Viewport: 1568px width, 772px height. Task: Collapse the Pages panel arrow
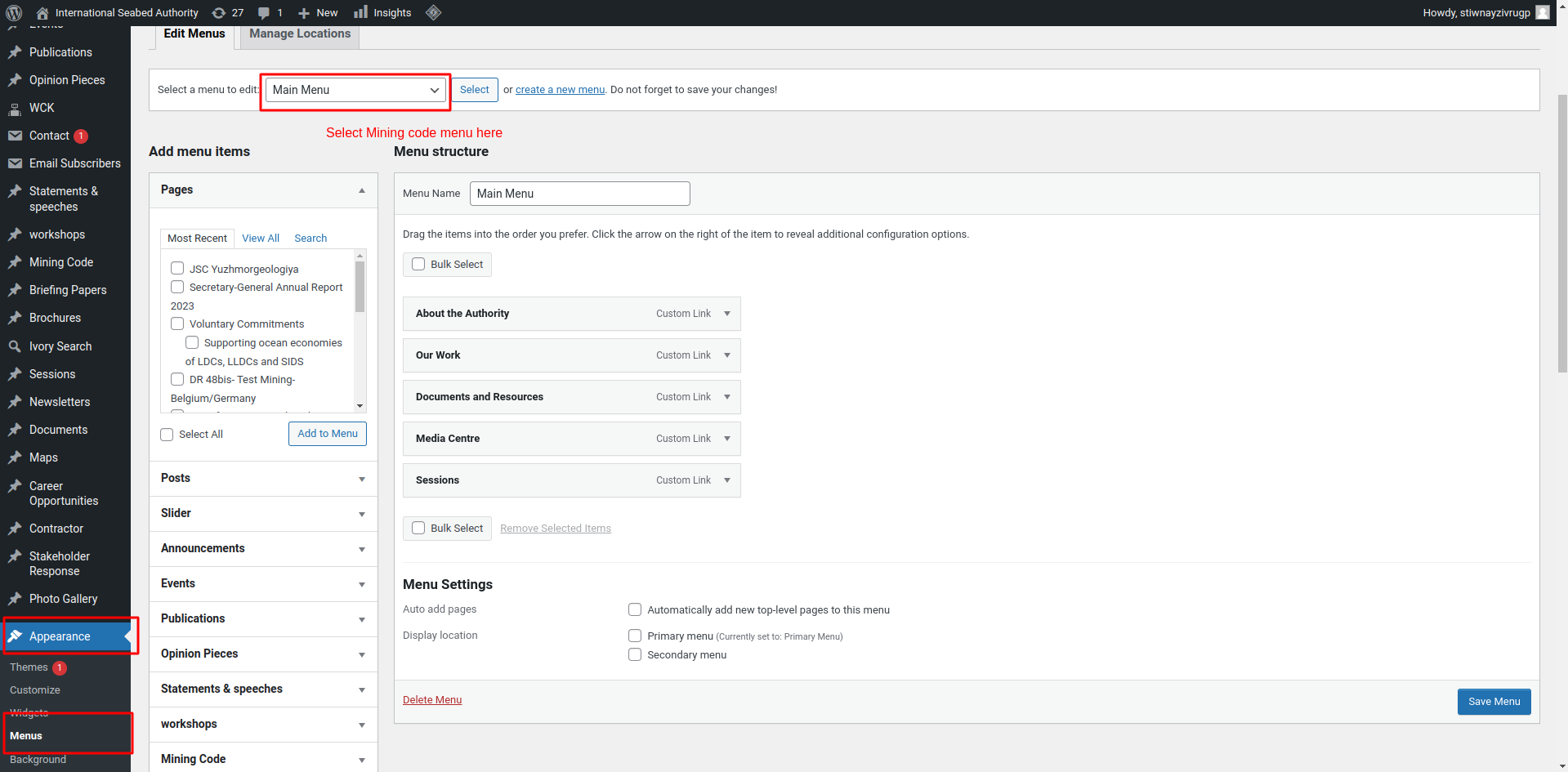pos(362,190)
